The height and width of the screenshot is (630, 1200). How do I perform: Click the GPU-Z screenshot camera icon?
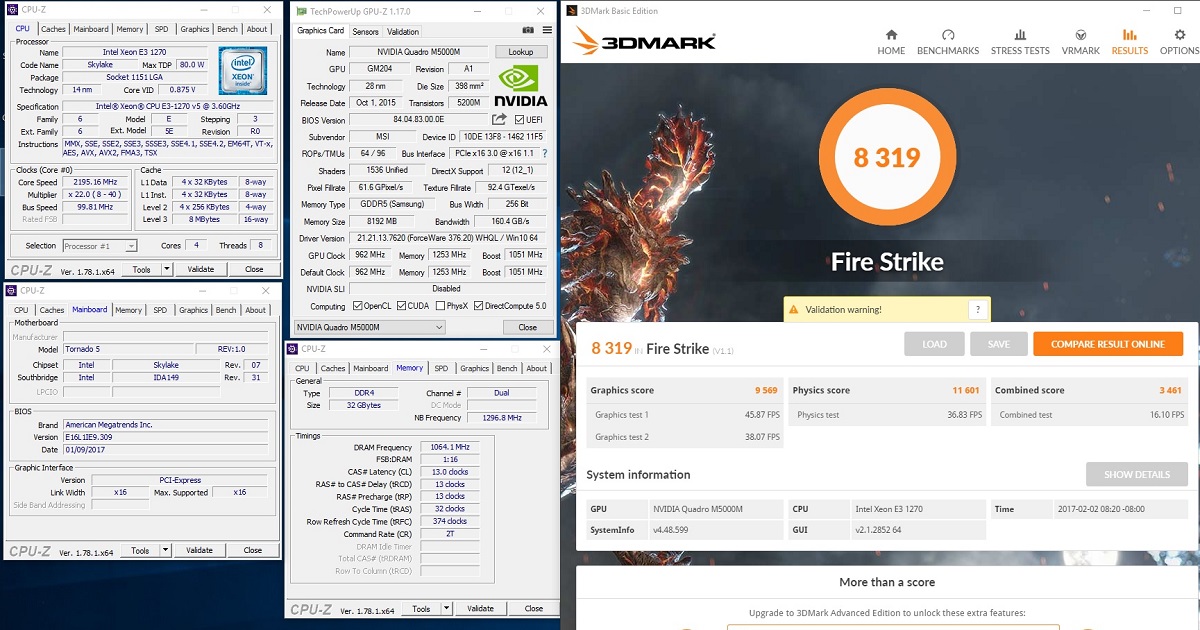pos(529,31)
